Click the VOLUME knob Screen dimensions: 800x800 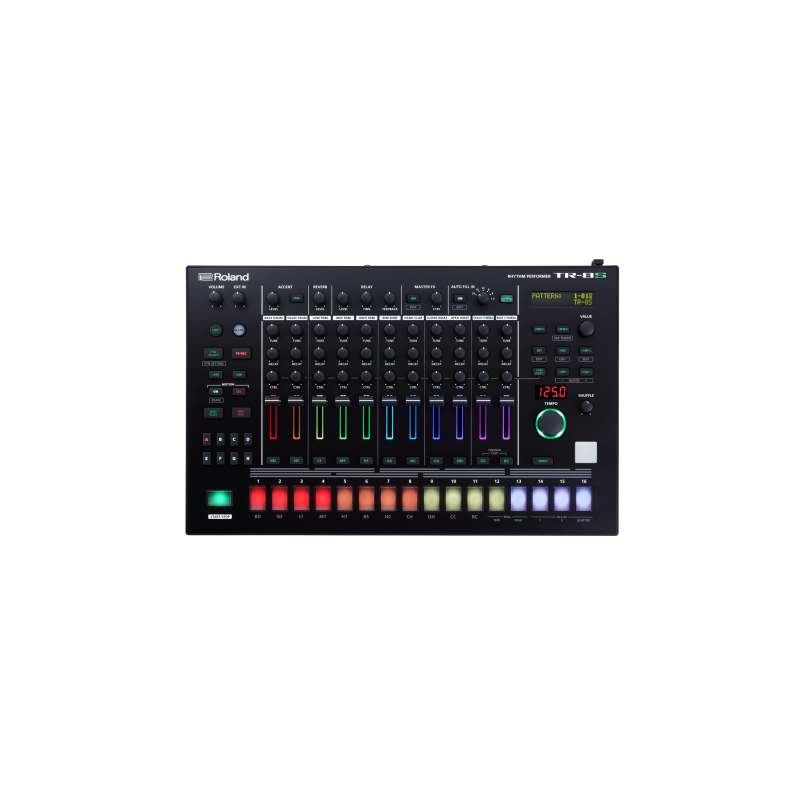click(216, 298)
